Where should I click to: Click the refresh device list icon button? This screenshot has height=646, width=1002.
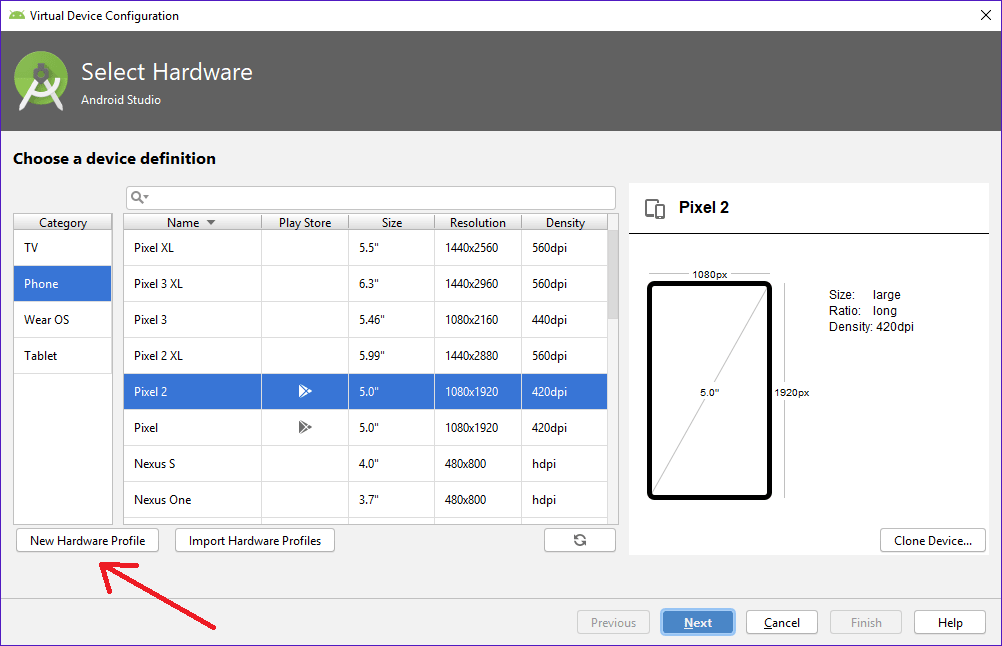tap(580, 540)
